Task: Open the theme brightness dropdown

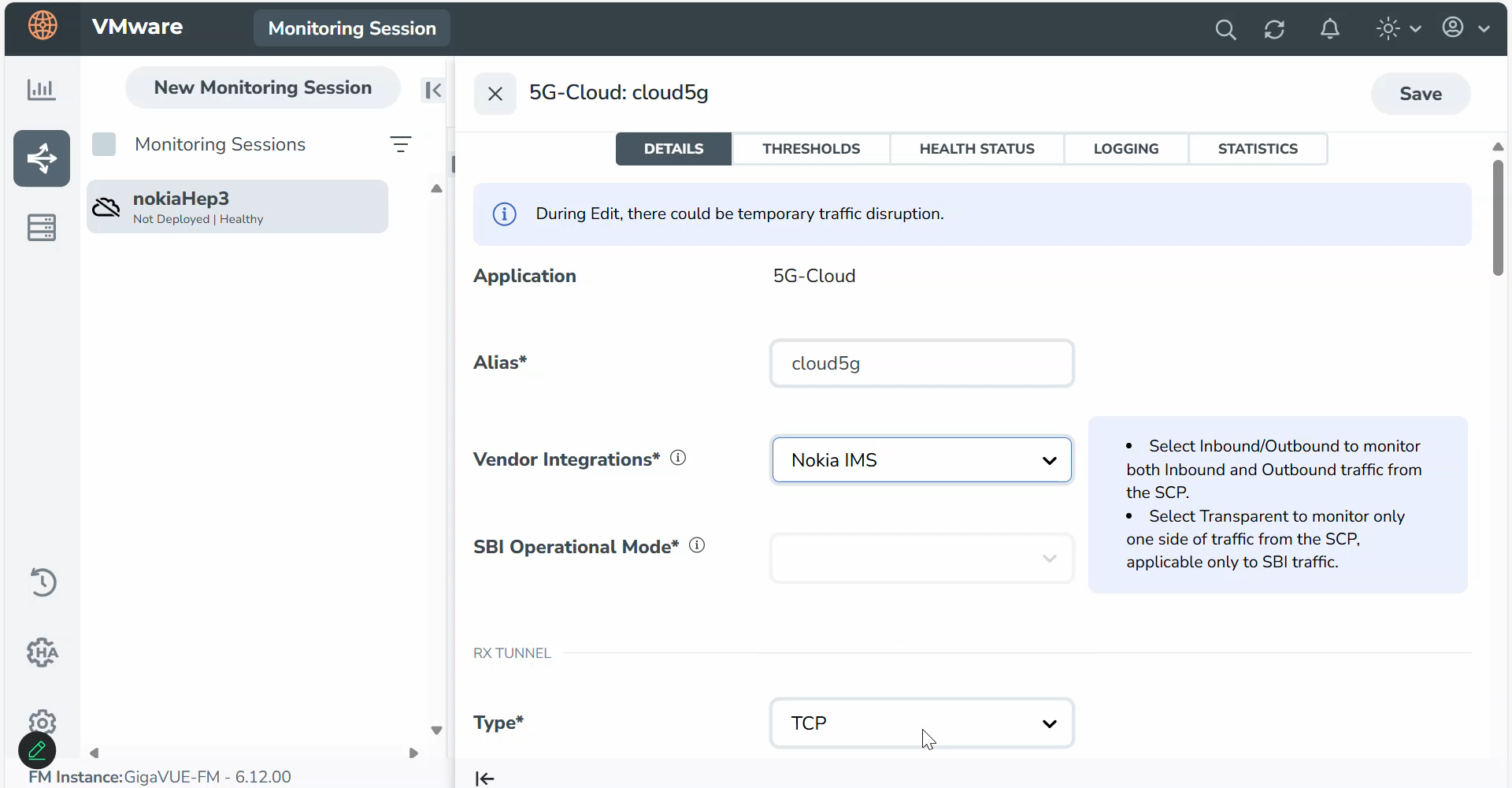Action: pos(1398,29)
